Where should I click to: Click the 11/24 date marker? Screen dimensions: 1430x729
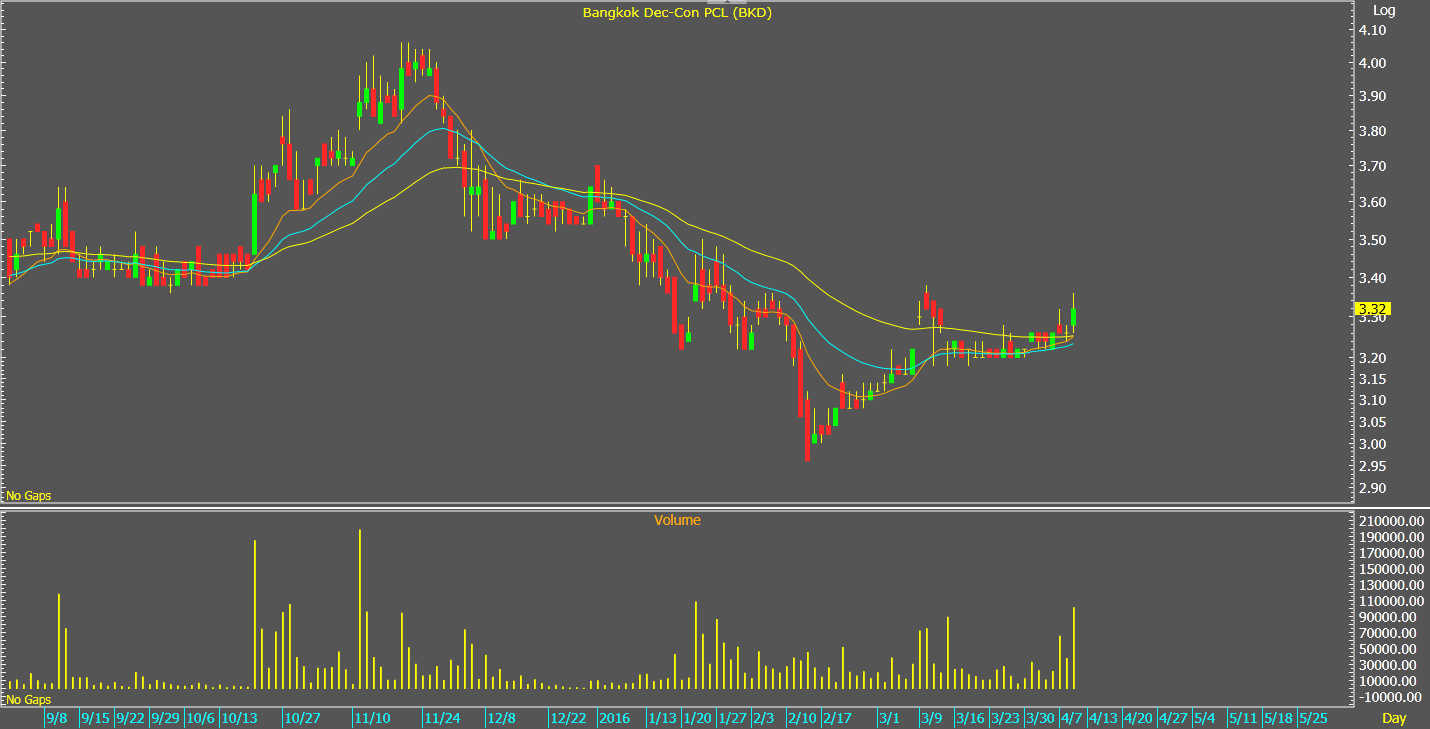442,718
